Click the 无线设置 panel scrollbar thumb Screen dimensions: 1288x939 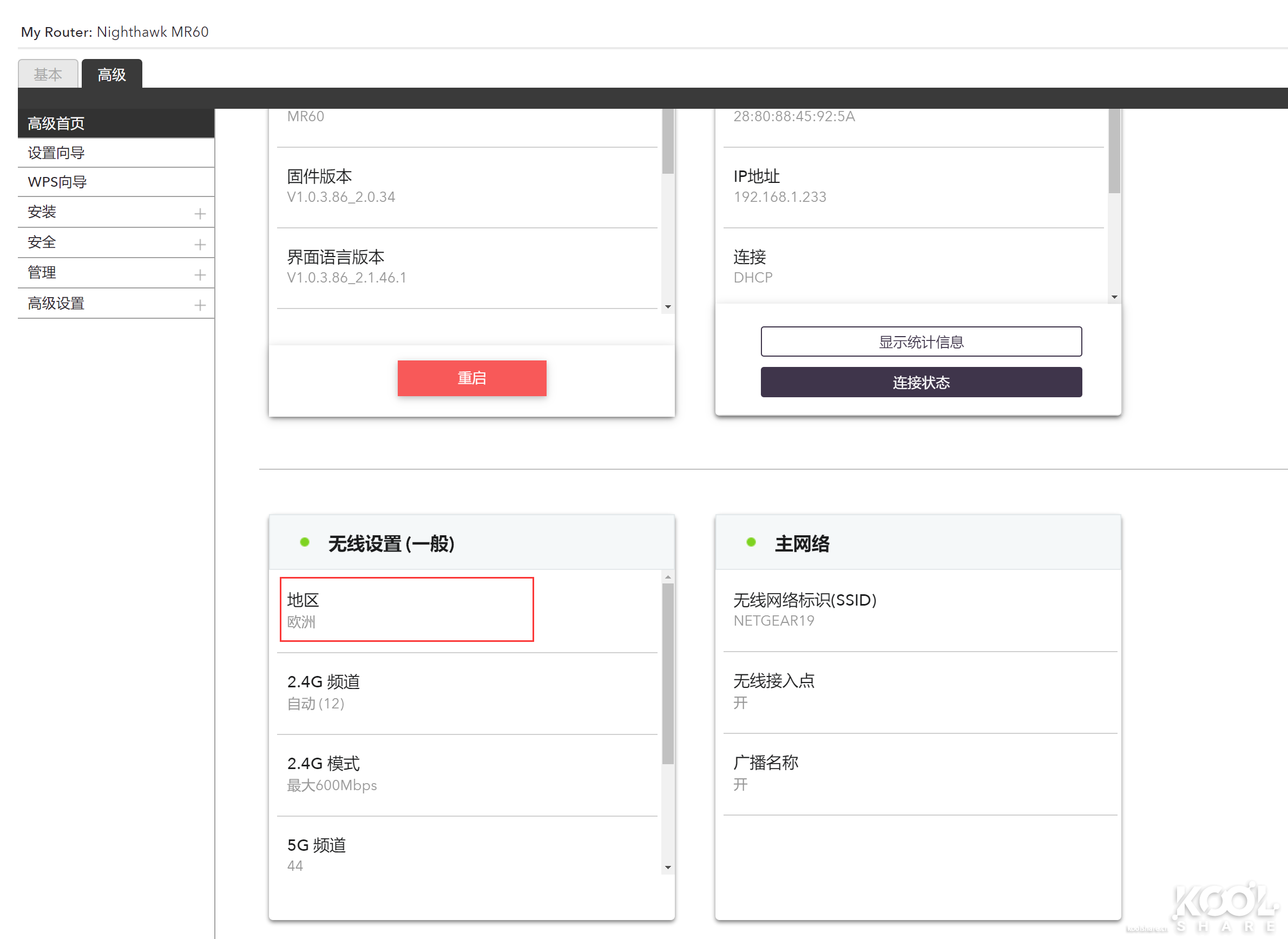coord(668,674)
